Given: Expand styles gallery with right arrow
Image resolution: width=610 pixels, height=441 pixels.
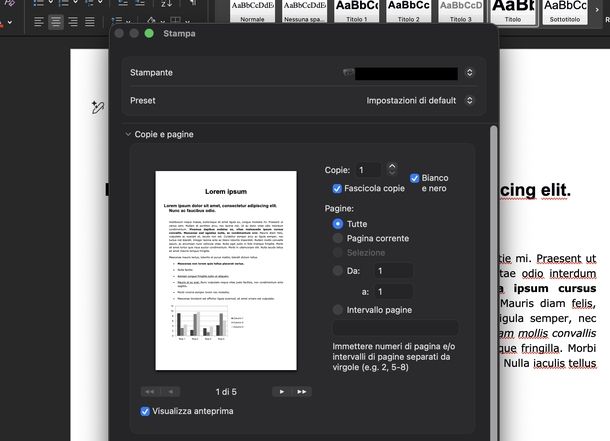Looking at the screenshot, I should tap(597, 10).
